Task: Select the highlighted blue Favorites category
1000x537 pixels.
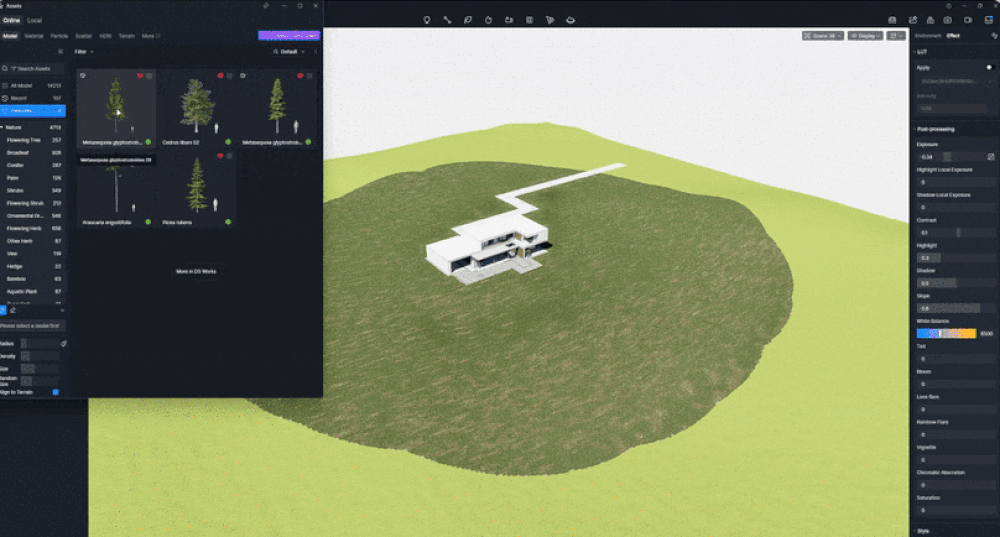Action: pos(33,111)
